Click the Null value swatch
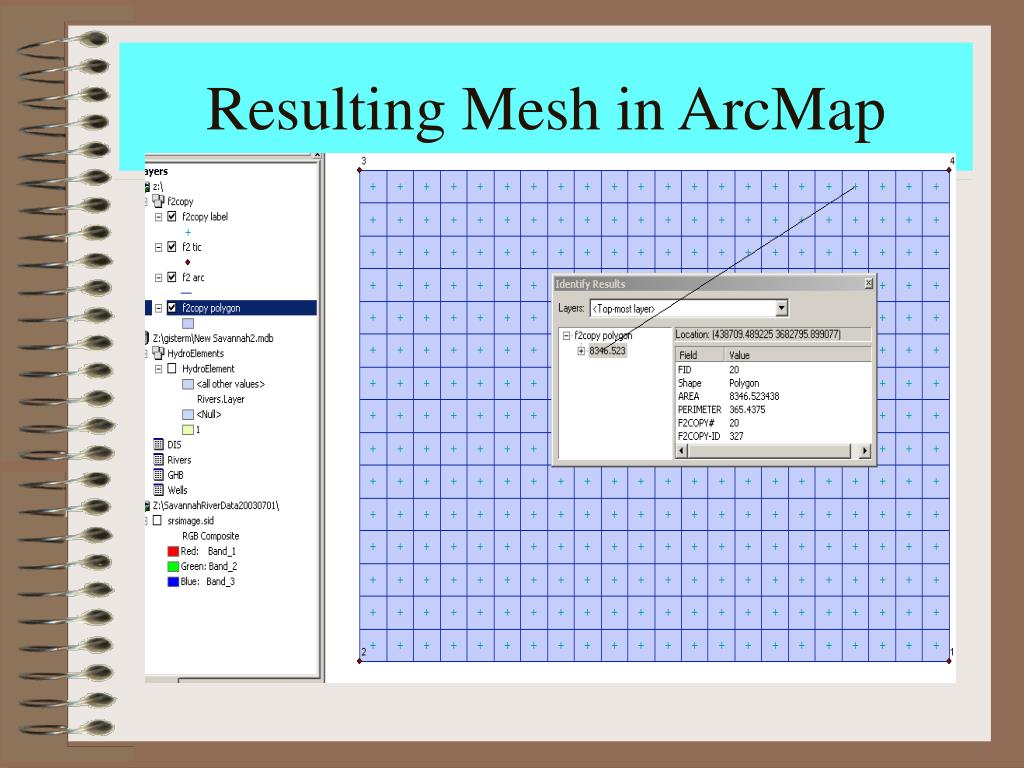 tap(188, 414)
